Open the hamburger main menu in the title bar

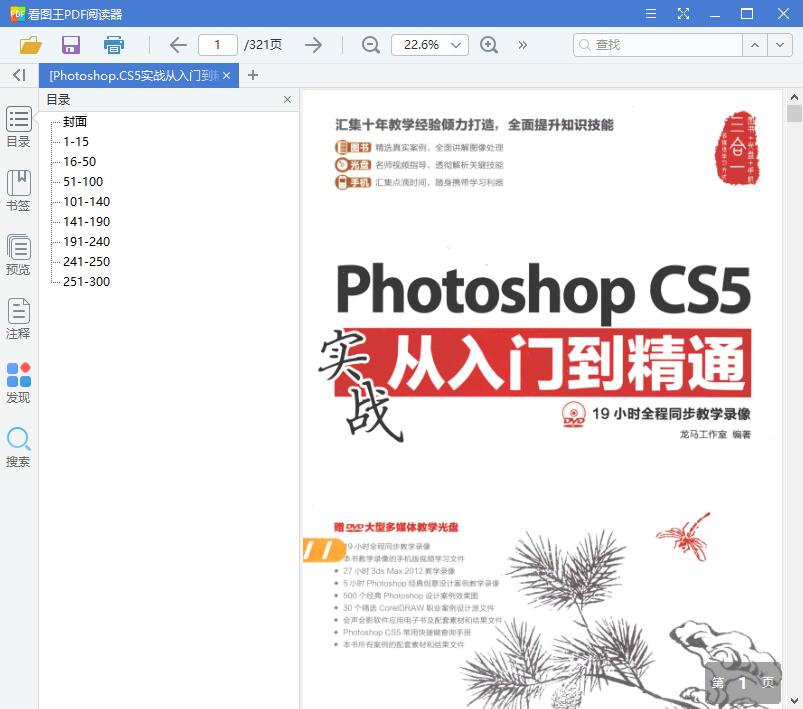(x=651, y=14)
